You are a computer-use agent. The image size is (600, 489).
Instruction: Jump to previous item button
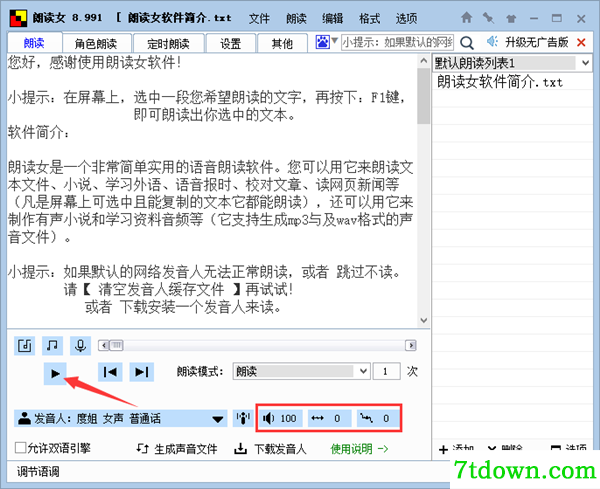[110, 372]
